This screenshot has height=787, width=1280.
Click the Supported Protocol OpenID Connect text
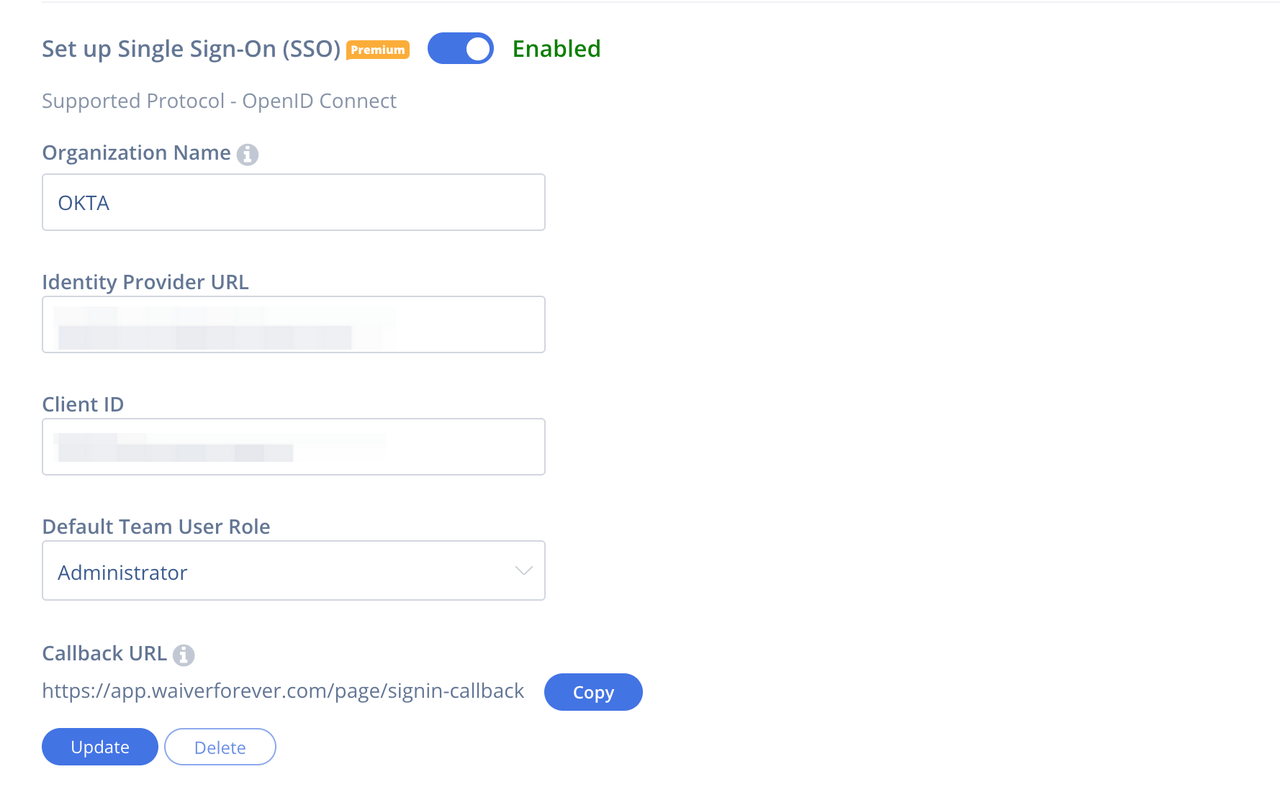(x=219, y=101)
